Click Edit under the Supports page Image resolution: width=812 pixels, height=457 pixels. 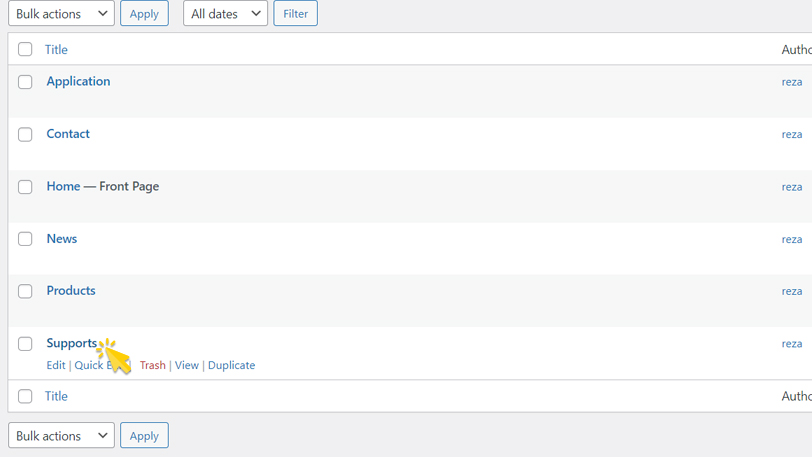(55, 365)
